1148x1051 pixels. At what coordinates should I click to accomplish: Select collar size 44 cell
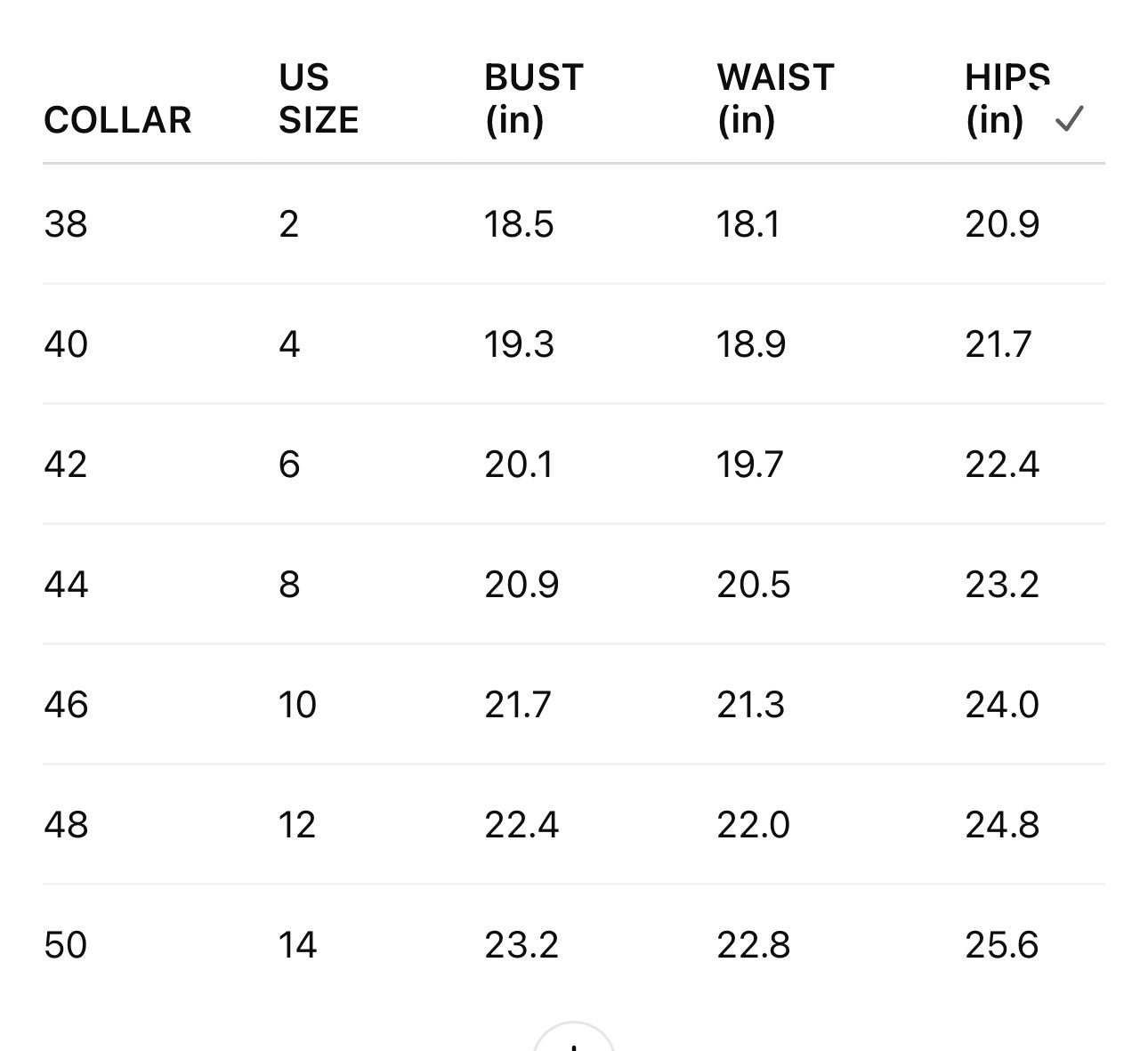point(66,585)
